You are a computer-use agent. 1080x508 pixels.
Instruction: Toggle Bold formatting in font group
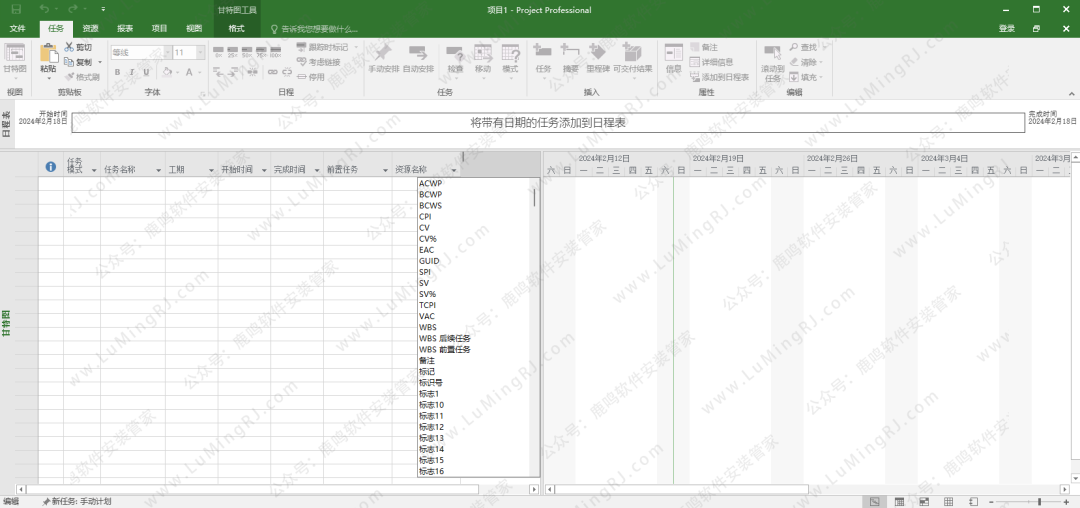(x=117, y=72)
